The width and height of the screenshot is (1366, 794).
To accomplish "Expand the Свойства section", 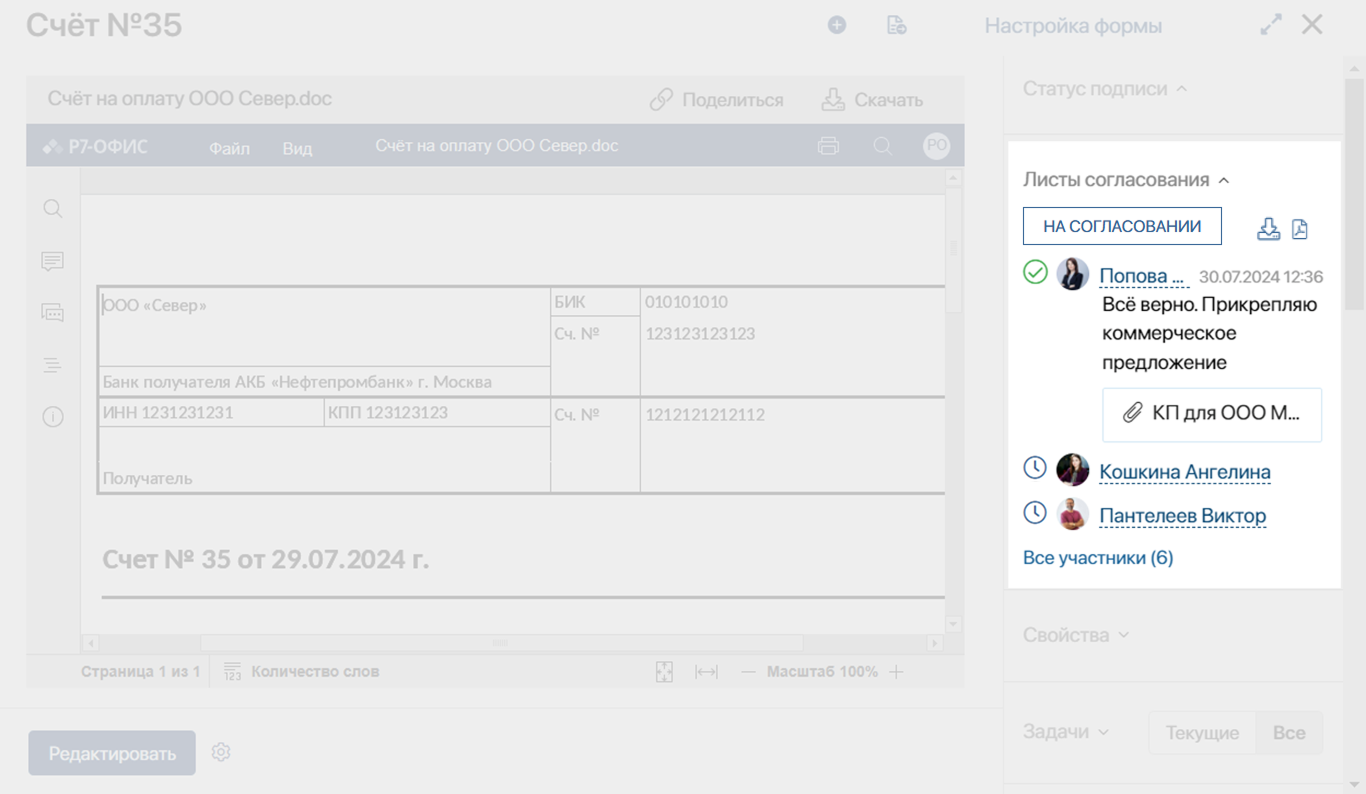I will point(1076,635).
